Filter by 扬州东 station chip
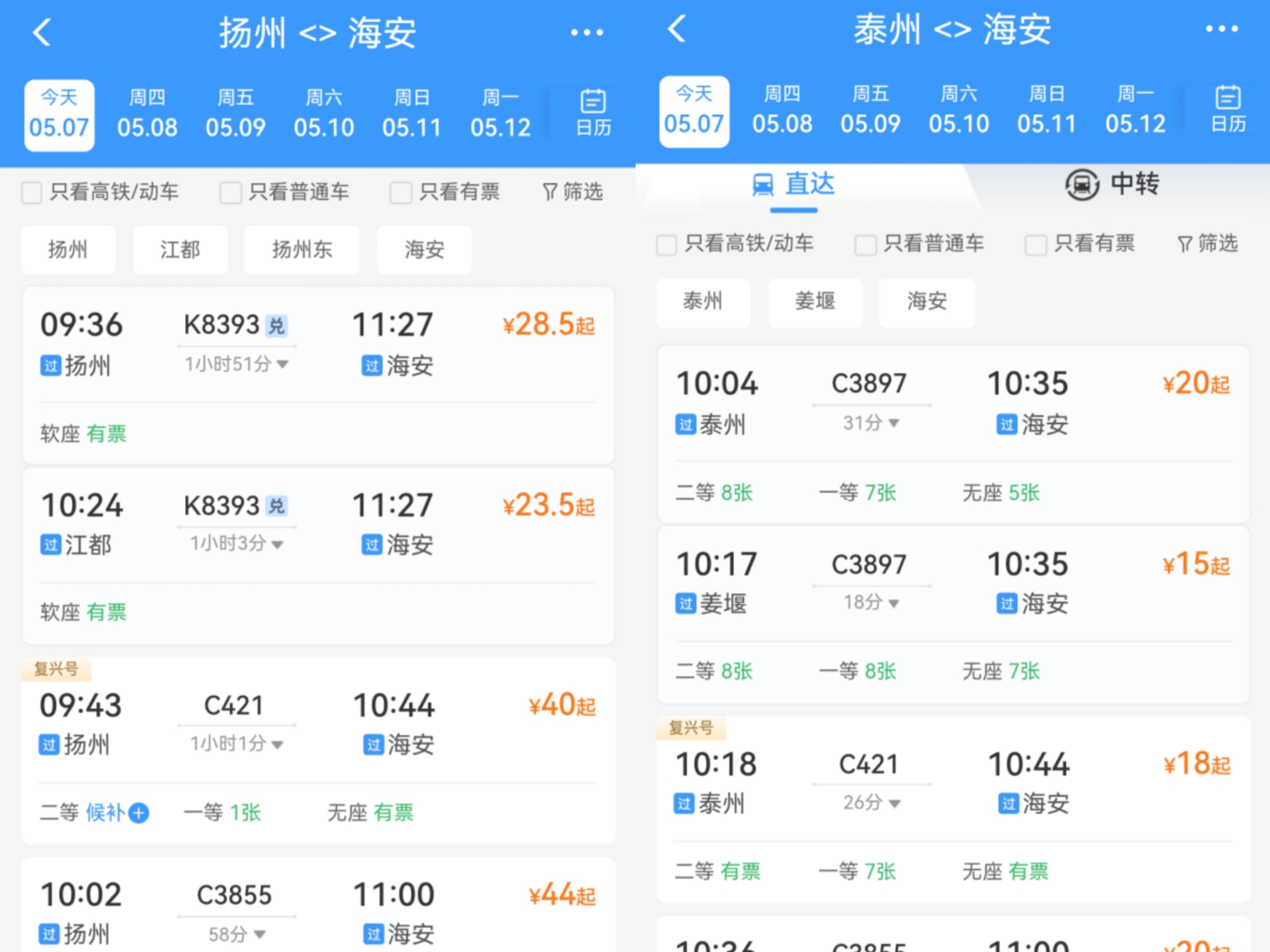The height and width of the screenshot is (952, 1270). pyautogui.click(x=302, y=249)
